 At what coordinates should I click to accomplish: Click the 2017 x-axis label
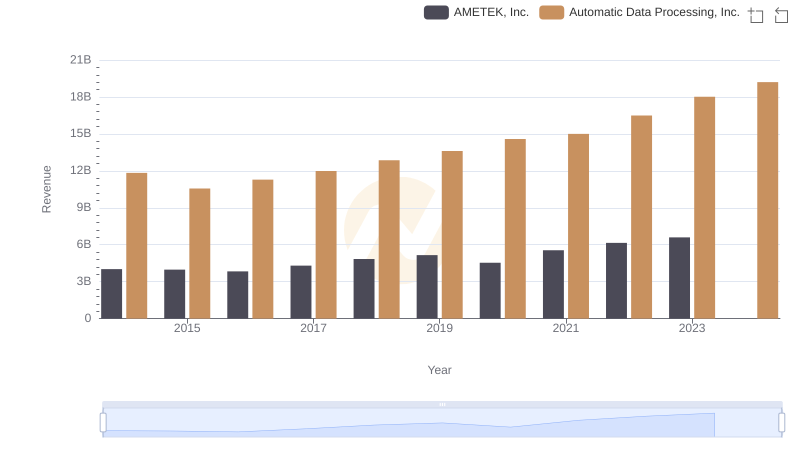(x=313, y=328)
